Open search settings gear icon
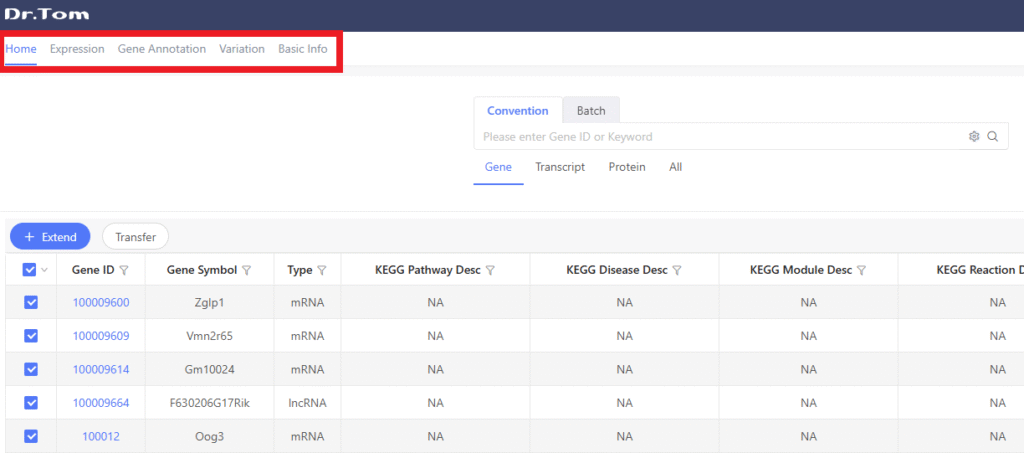This screenshot has width=1024, height=453. [x=973, y=137]
